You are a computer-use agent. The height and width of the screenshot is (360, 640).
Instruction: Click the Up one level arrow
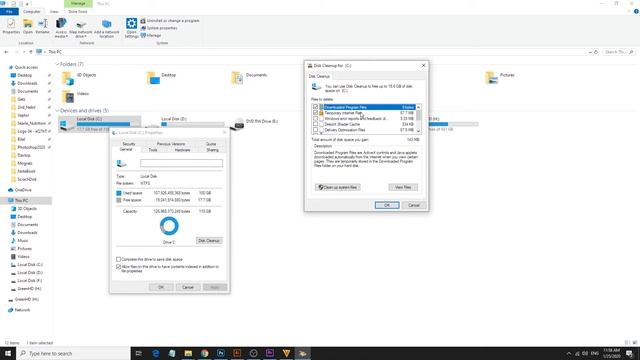pyautogui.click(x=31, y=52)
